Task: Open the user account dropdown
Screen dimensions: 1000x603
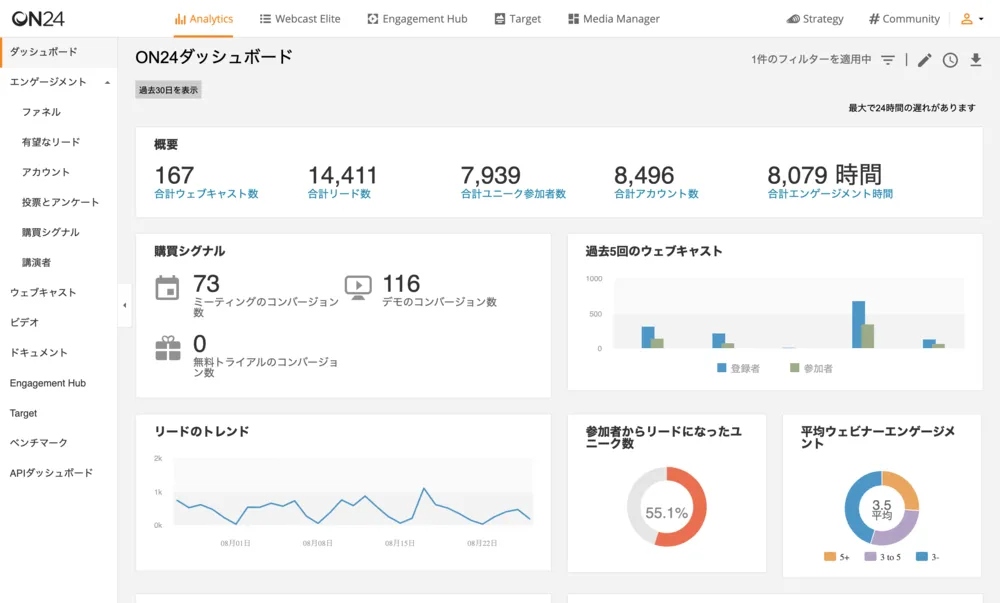Action: click(x=972, y=19)
